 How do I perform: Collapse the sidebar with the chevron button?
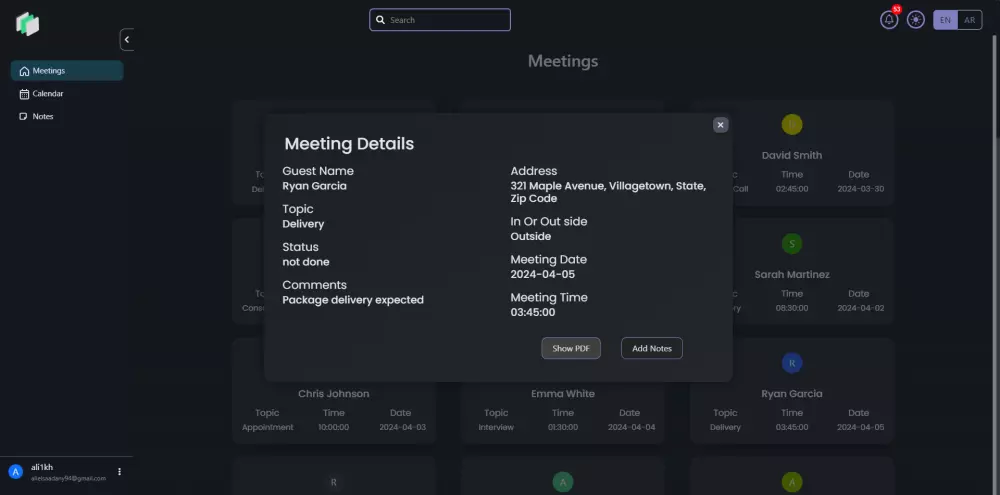click(x=127, y=39)
